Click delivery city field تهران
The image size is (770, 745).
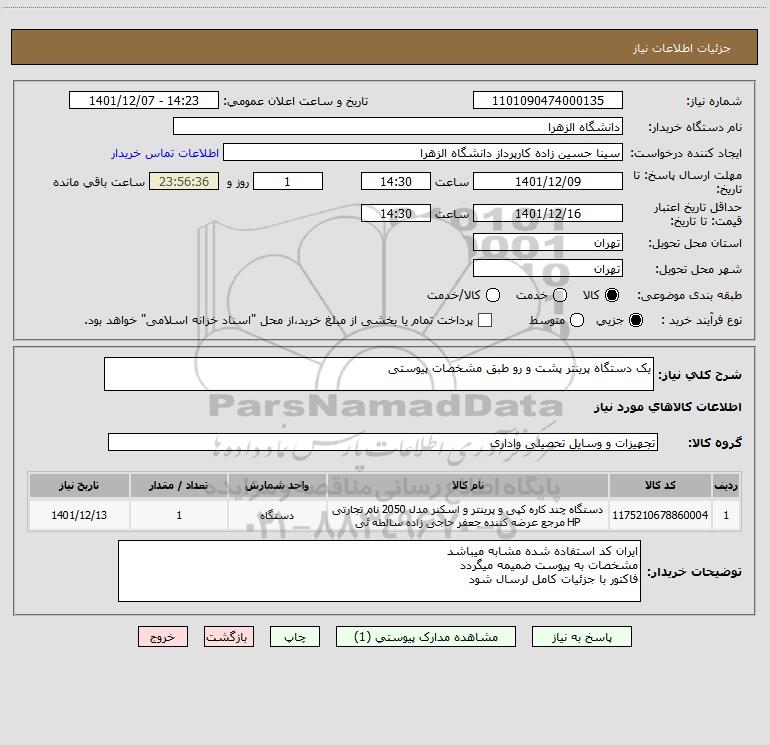point(548,268)
